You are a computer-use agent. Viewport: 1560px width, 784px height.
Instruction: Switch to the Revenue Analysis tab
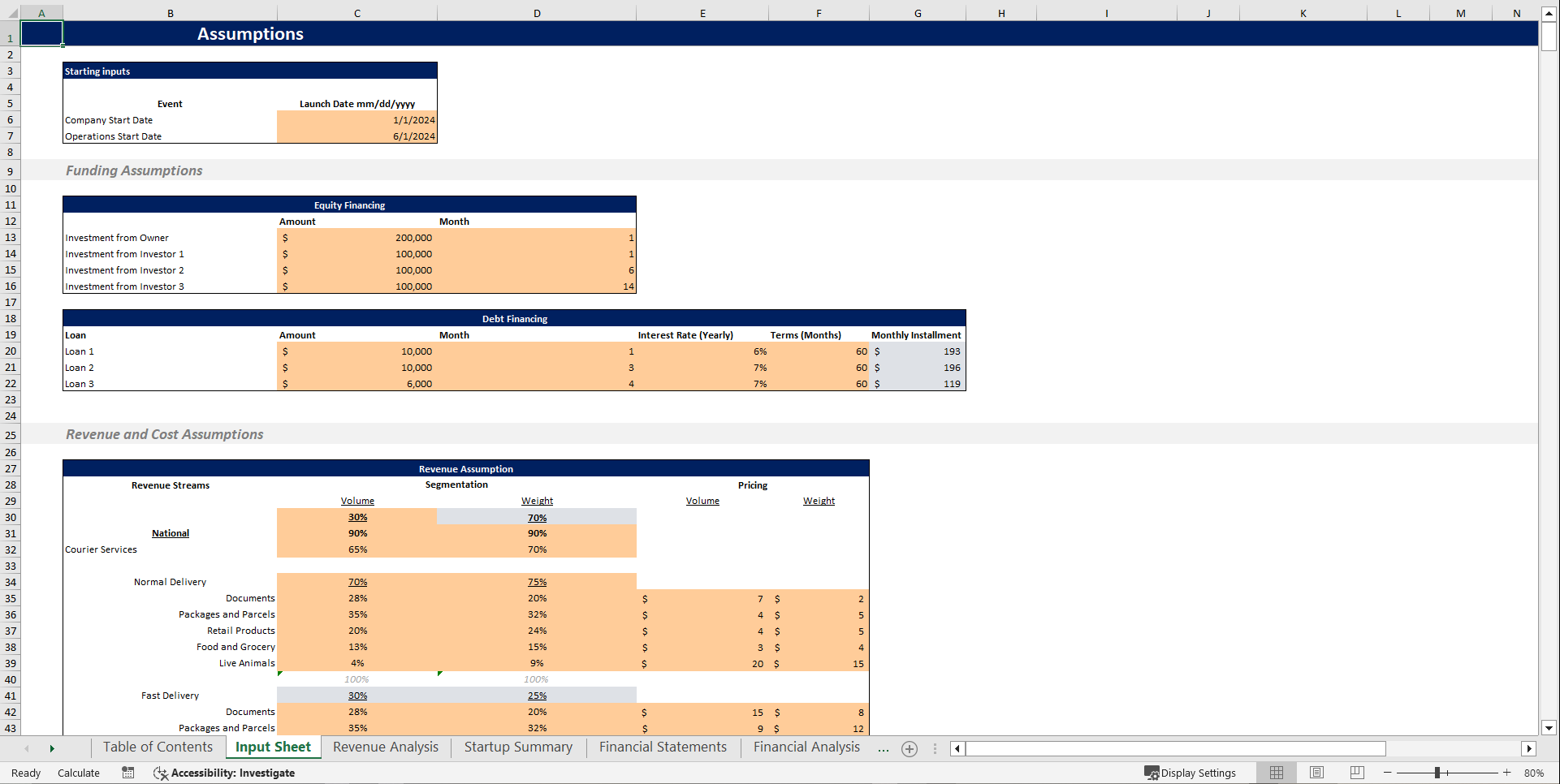385,747
